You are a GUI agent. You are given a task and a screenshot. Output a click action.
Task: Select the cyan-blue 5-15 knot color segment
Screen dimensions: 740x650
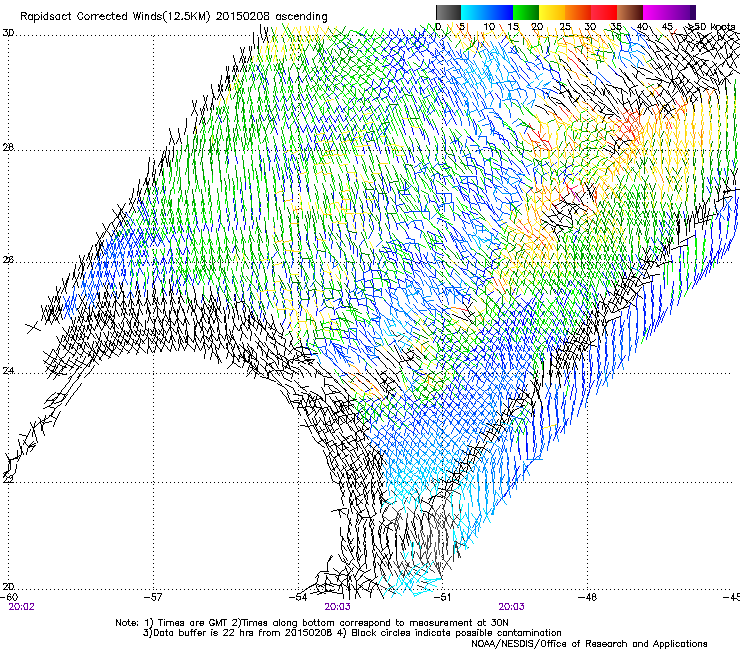tap(487, 12)
